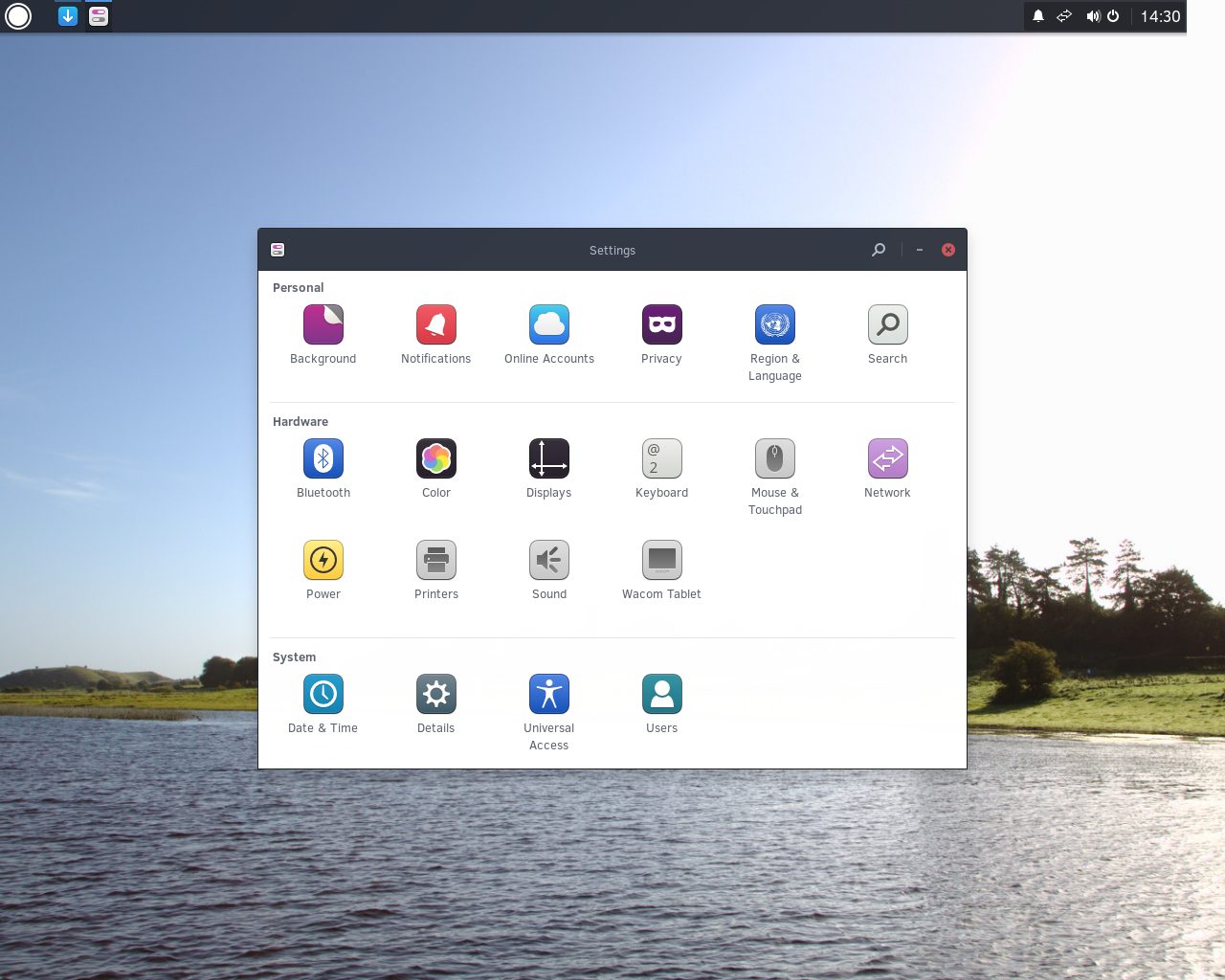Close the Settings window
The width and height of the screenshot is (1225, 980).
tap(948, 250)
